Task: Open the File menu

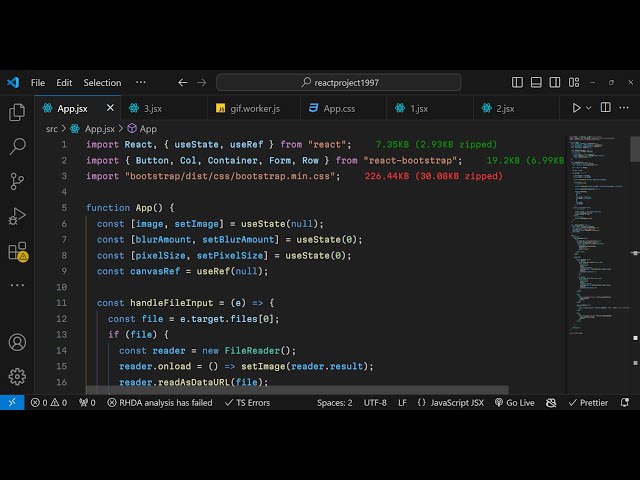Action: 38,82
